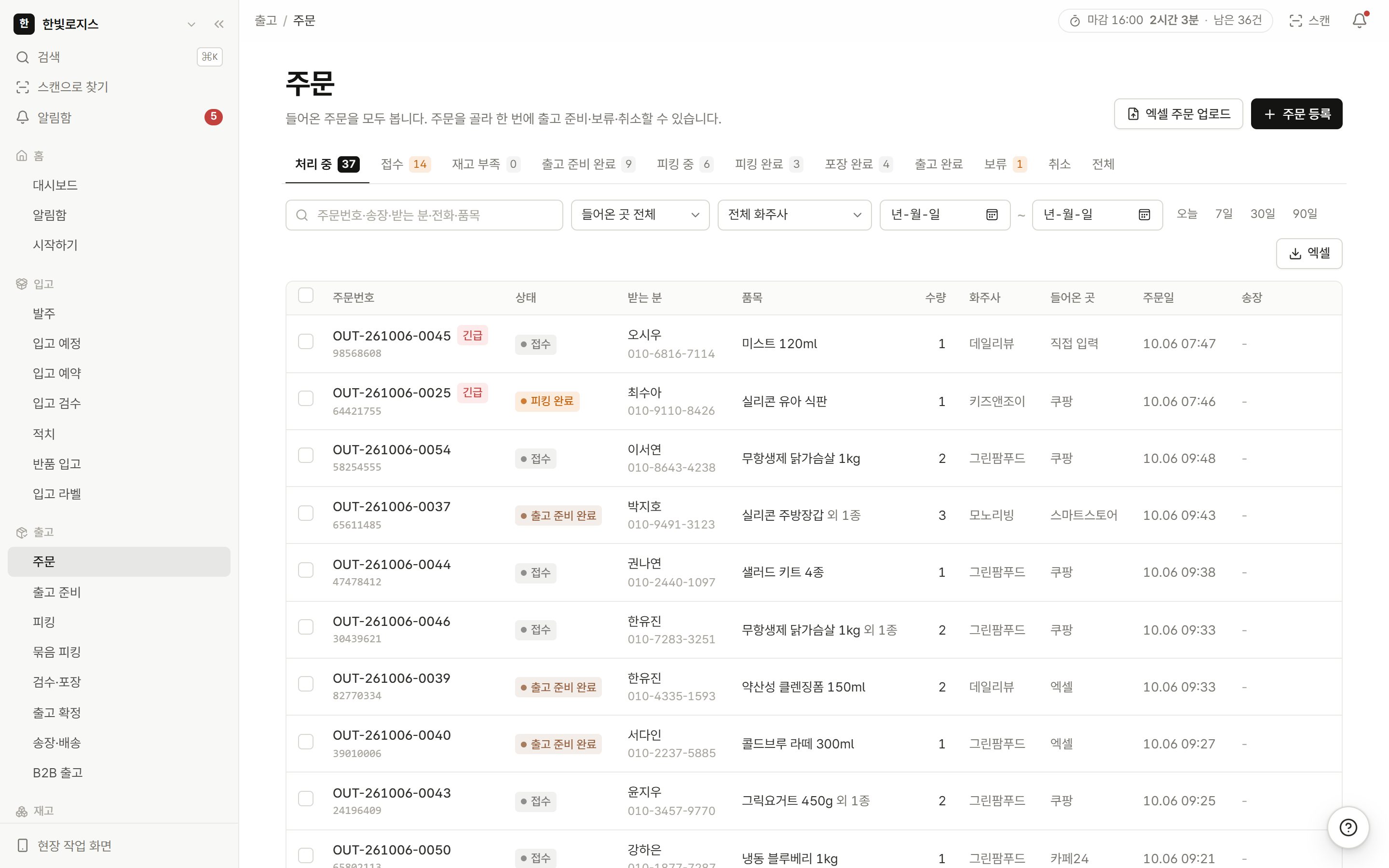This screenshot has width=1389, height=868.
Task: Click the magnifier icon in order search box
Action: coord(302,215)
